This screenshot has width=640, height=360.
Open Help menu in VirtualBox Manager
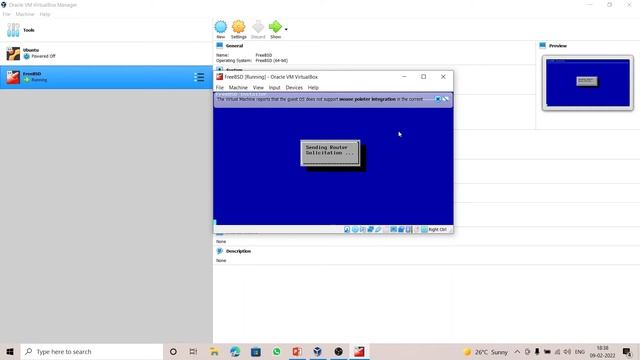[45, 14]
